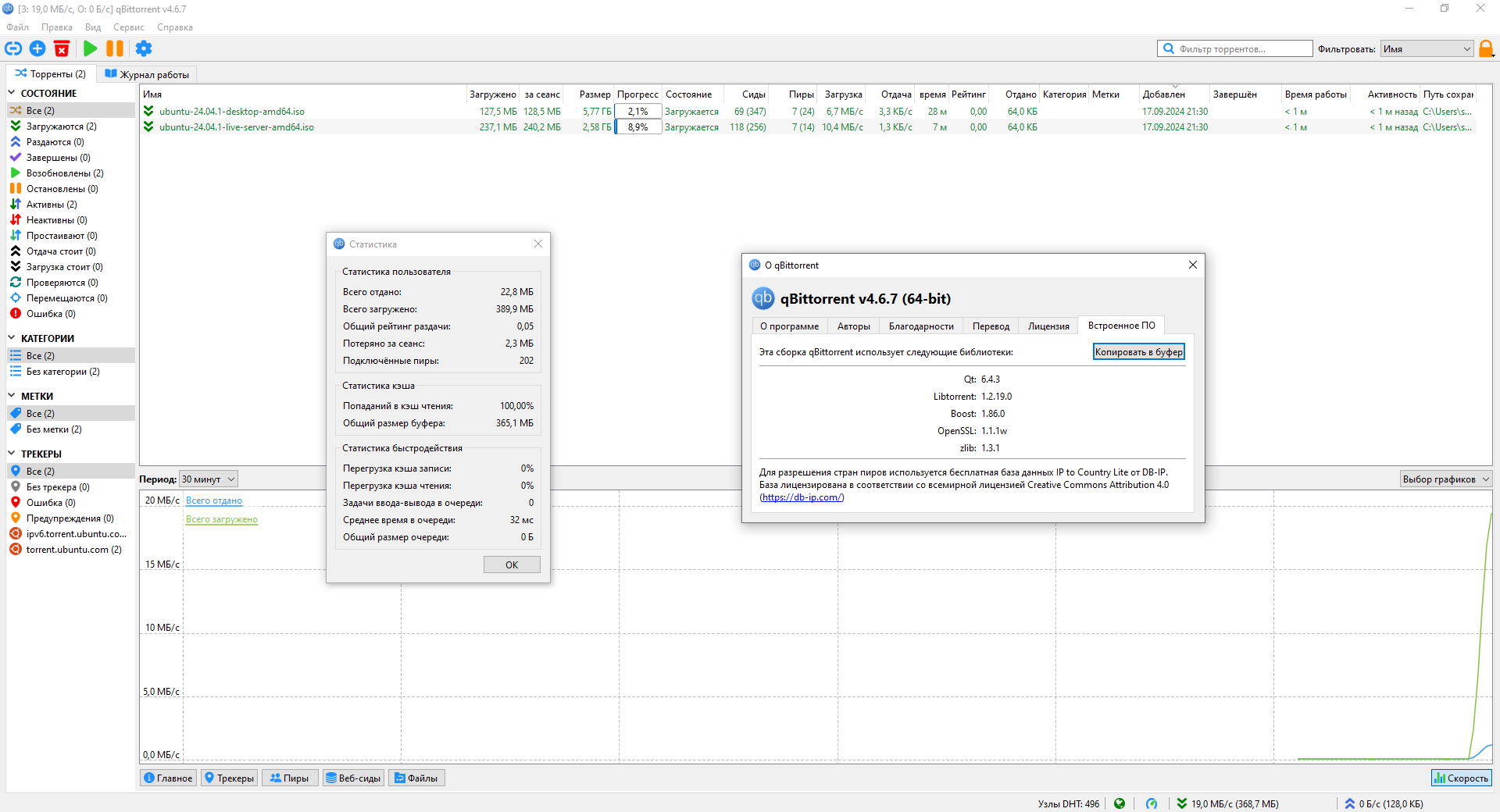Select the Предупреждения (0) tracker filter

(70, 518)
